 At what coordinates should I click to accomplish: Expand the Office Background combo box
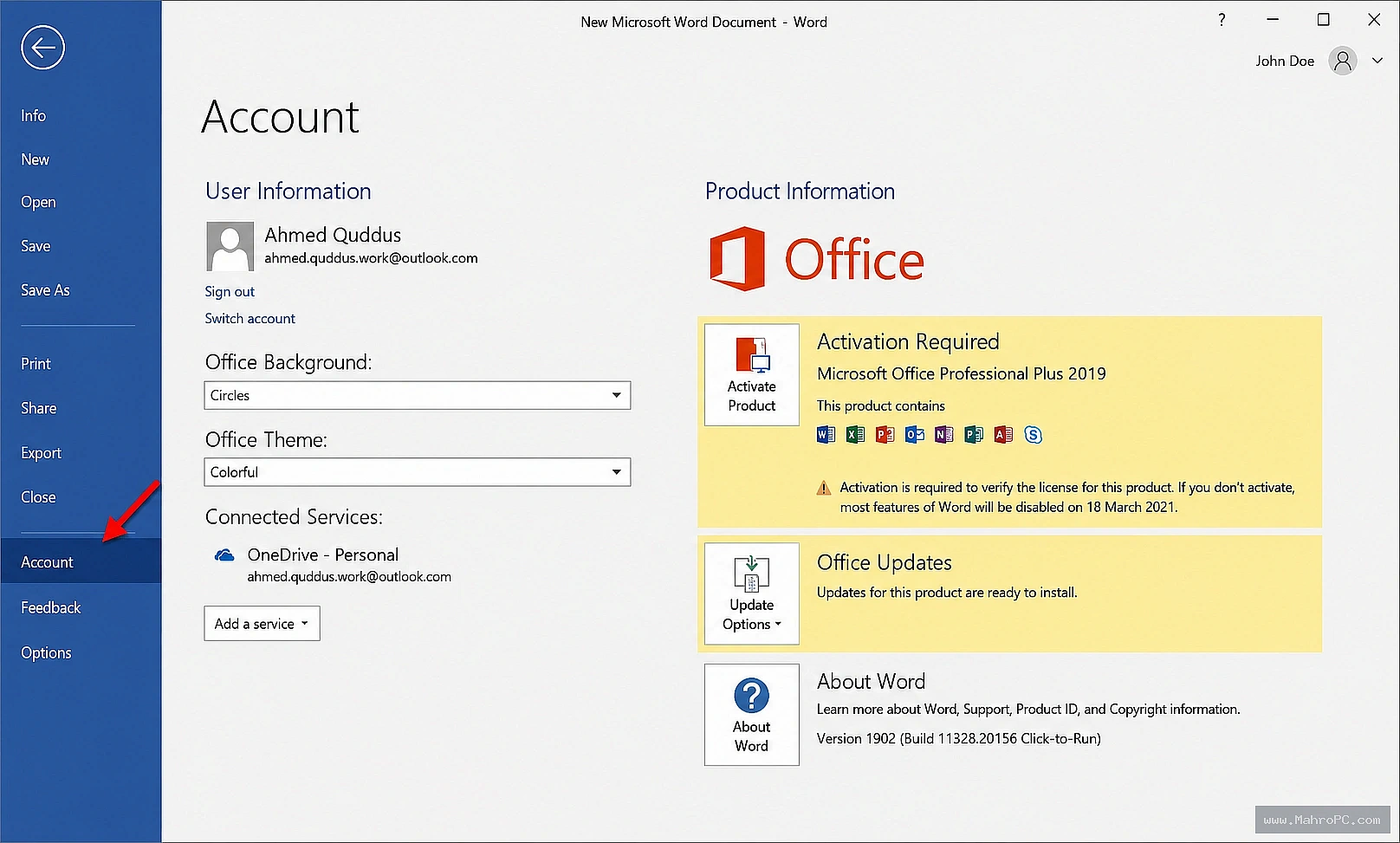coord(418,395)
